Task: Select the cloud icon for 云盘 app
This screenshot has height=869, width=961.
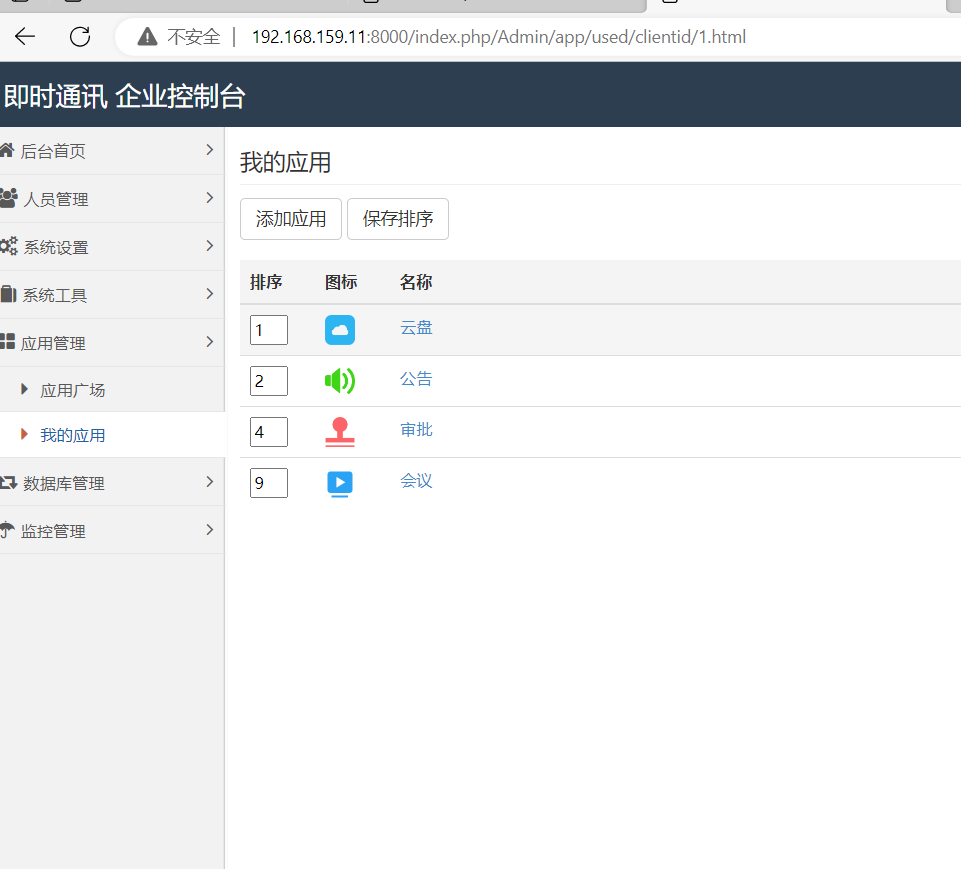Action: tap(340, 328)
